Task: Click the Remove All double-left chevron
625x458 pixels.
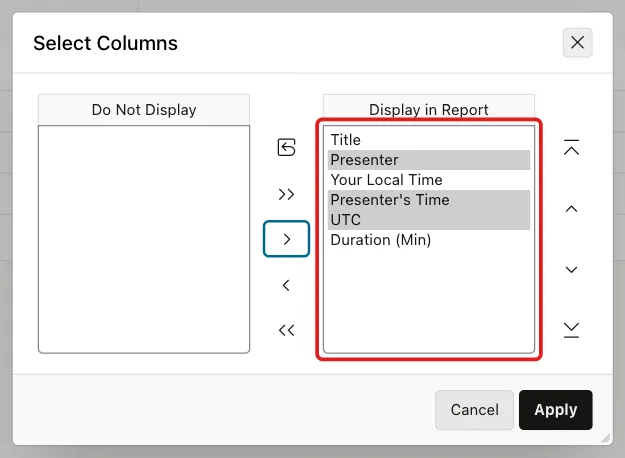Action: 286,330
